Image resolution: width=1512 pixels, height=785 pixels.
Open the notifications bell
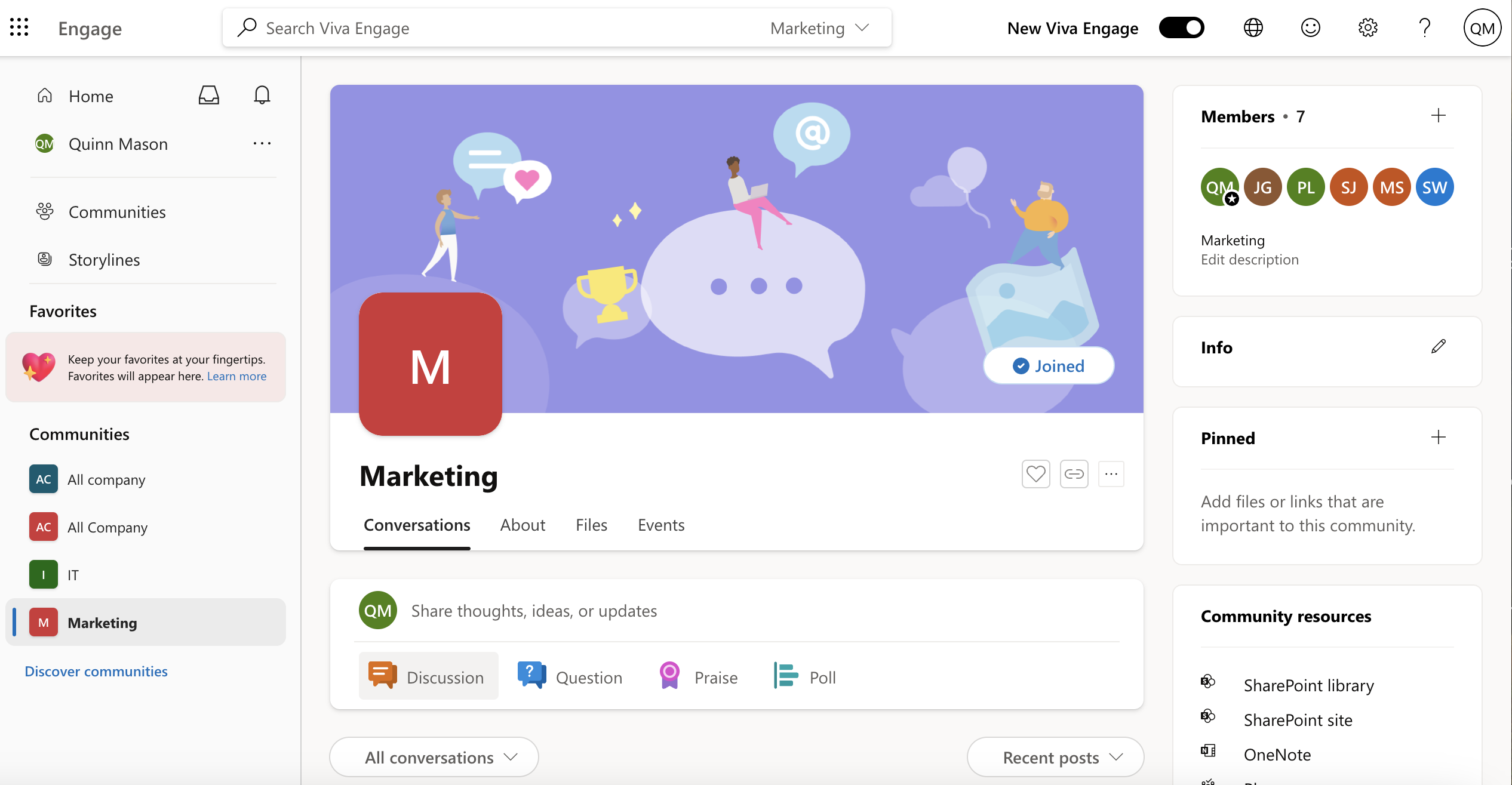[262, 96]
